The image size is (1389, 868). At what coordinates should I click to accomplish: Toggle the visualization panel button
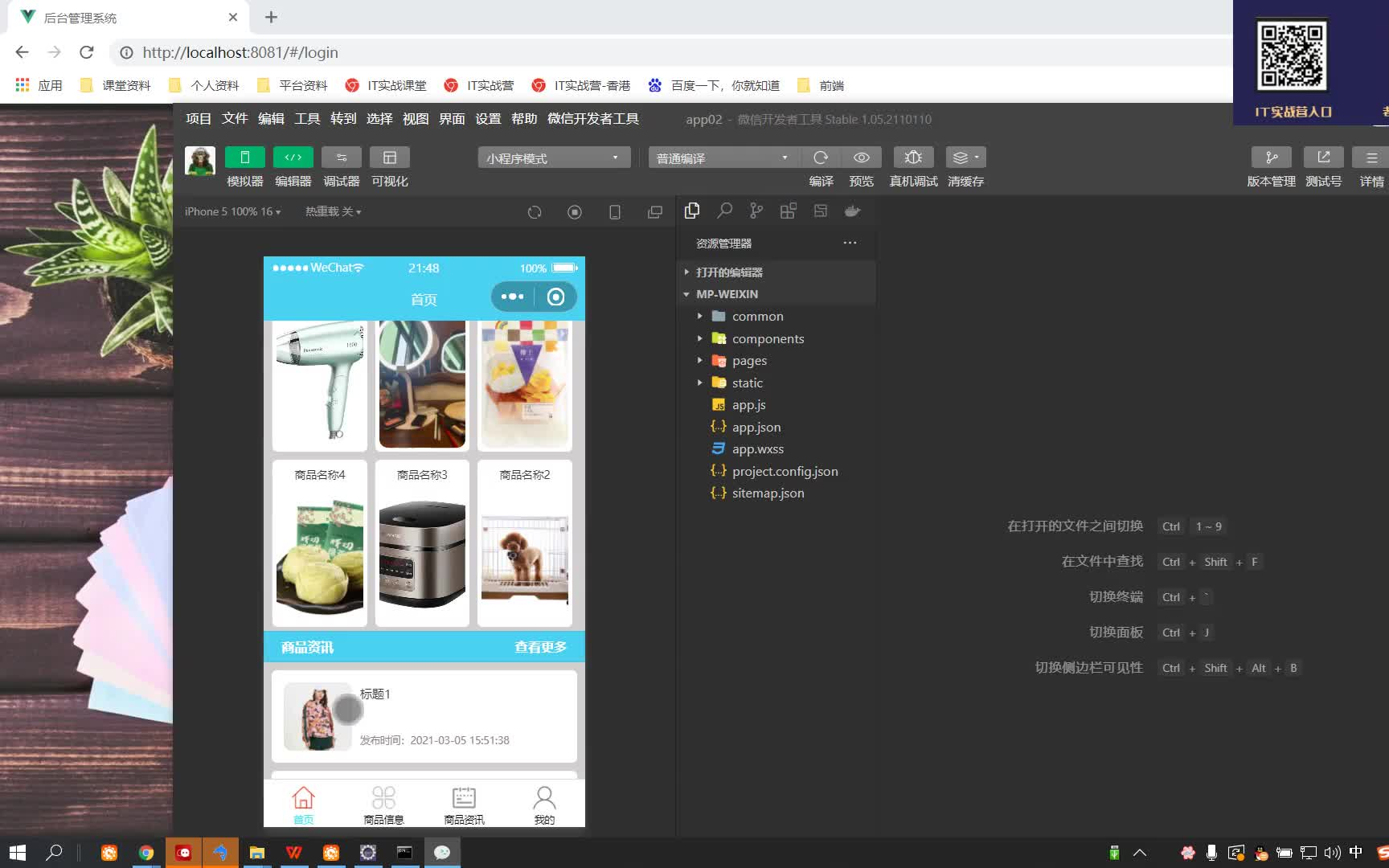(x=390, y=158)
